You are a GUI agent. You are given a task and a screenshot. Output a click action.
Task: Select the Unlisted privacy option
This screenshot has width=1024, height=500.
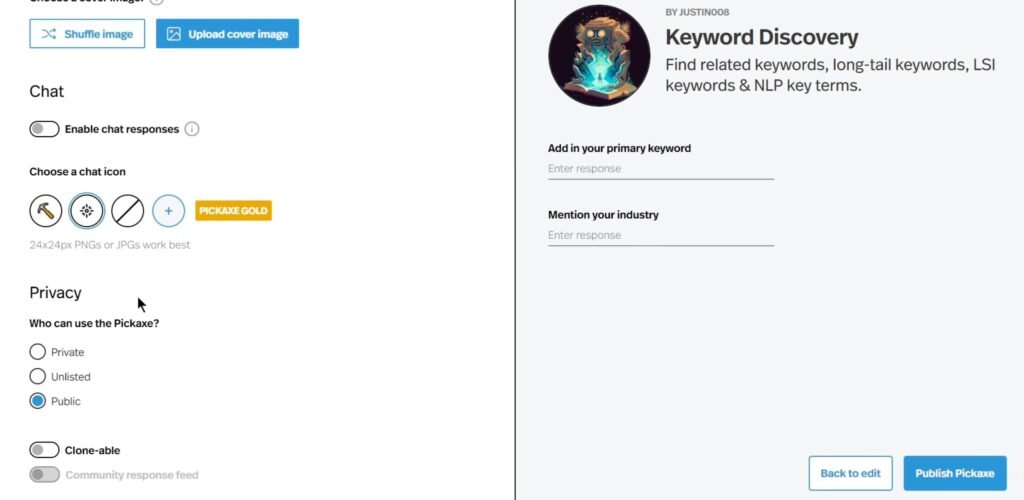point(38,377)
